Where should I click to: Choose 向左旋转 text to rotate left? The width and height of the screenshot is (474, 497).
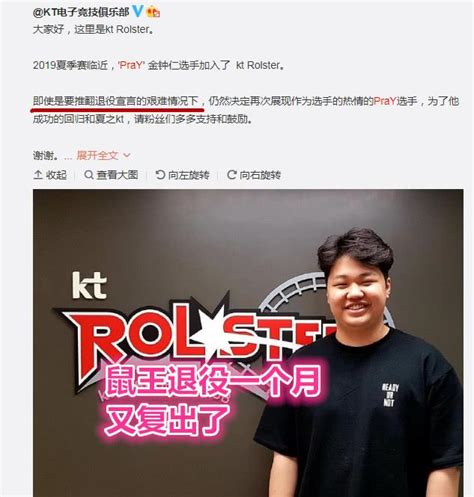coord(188,175)
